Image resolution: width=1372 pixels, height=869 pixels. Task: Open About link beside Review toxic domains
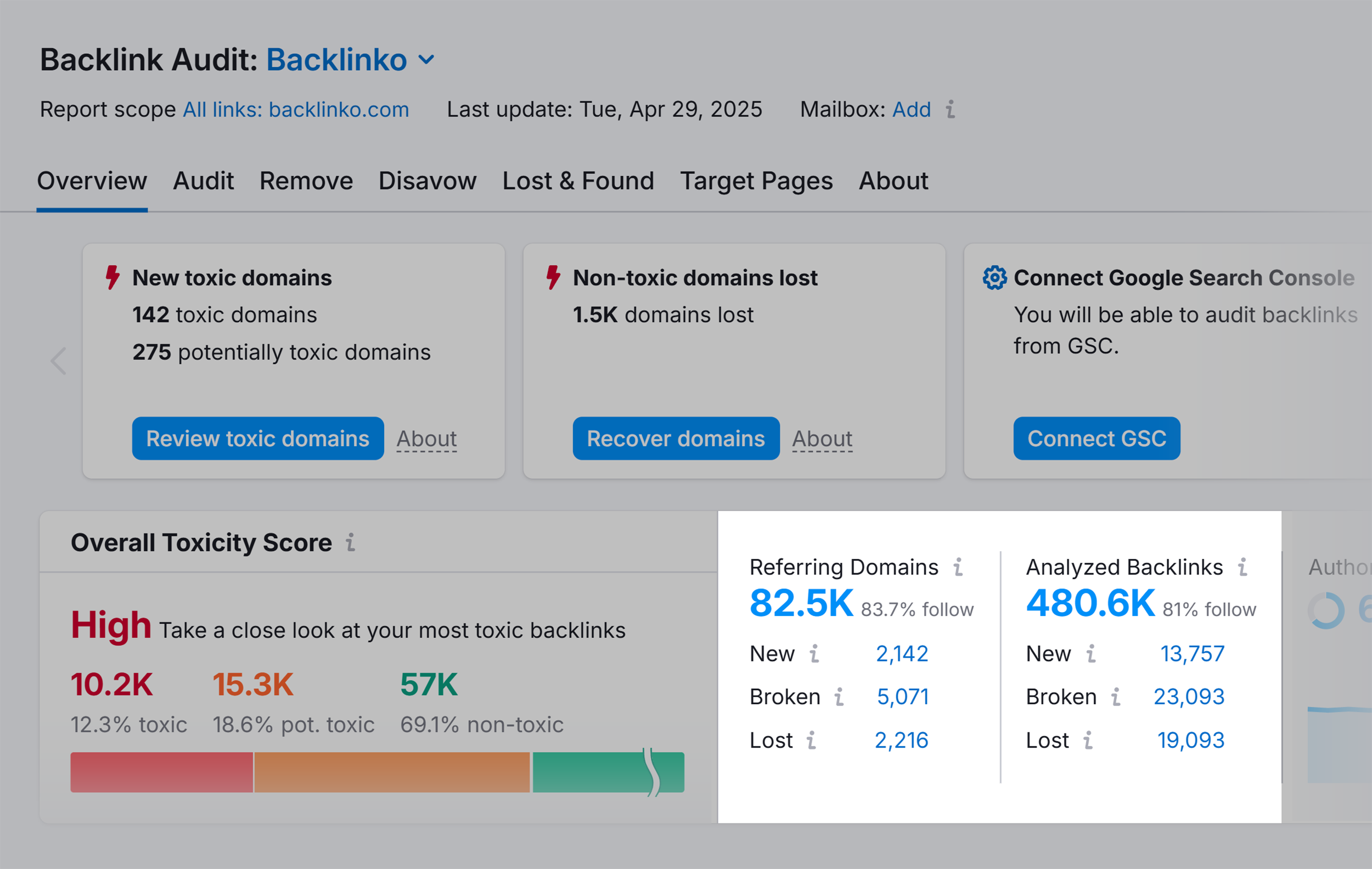(427, 439)
